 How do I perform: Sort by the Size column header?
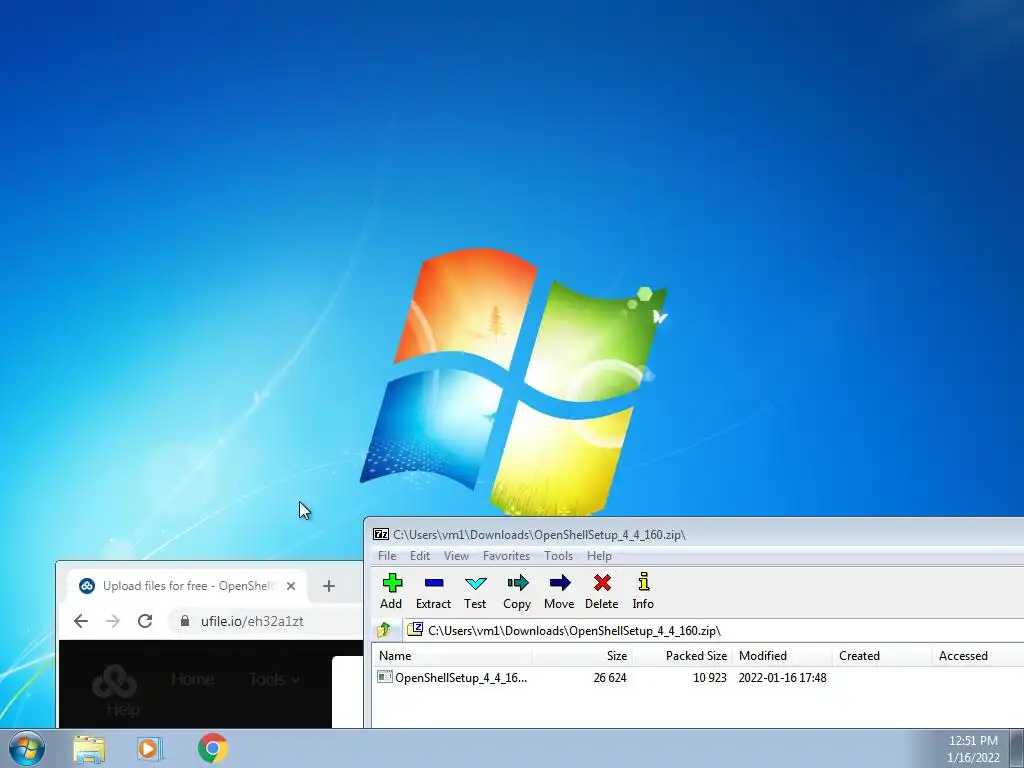coord(583,656)
